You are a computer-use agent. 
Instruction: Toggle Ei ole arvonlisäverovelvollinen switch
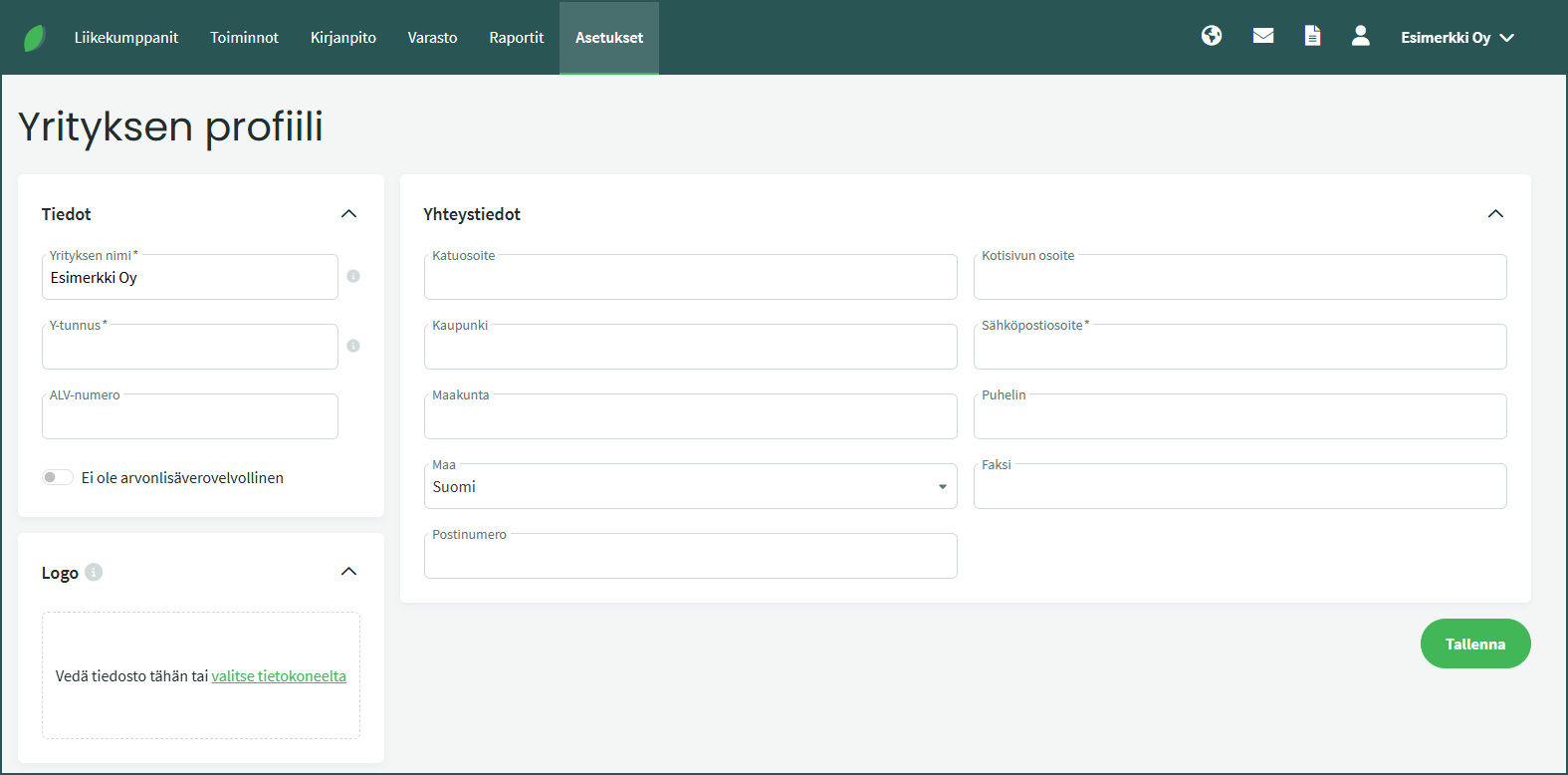click(x=58, y=477)
